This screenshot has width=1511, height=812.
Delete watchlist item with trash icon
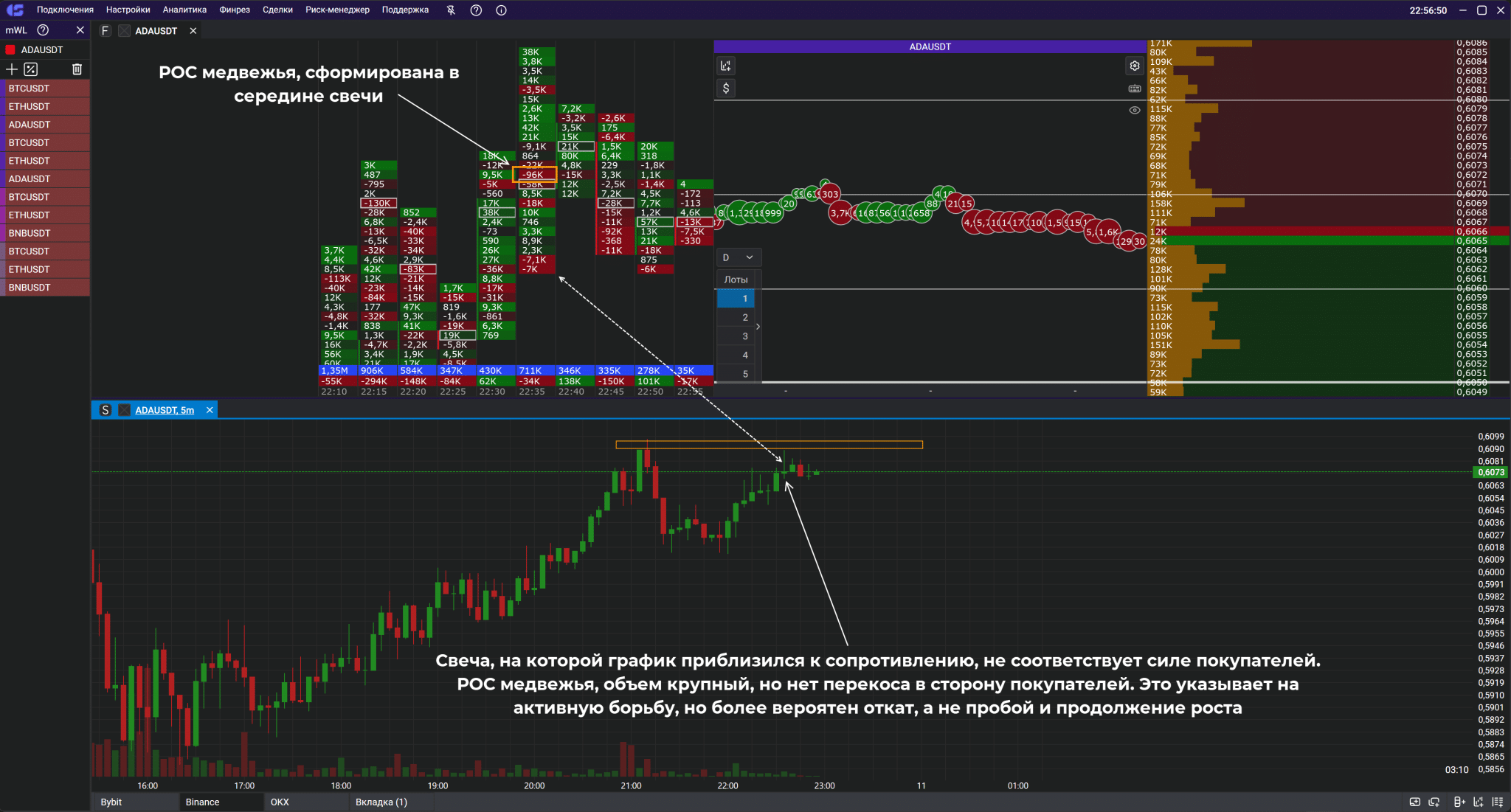(x=77, y=69)
